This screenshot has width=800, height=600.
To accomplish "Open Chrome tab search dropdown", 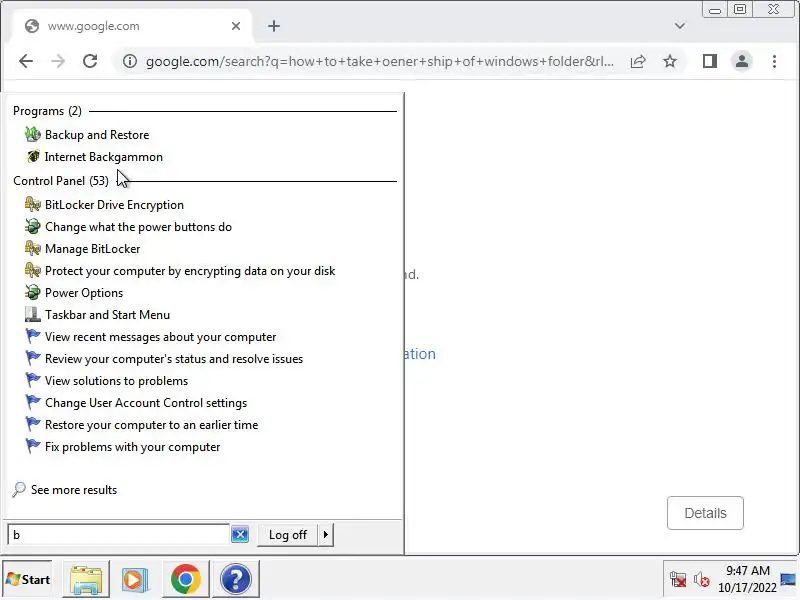I will coord(680,26).
